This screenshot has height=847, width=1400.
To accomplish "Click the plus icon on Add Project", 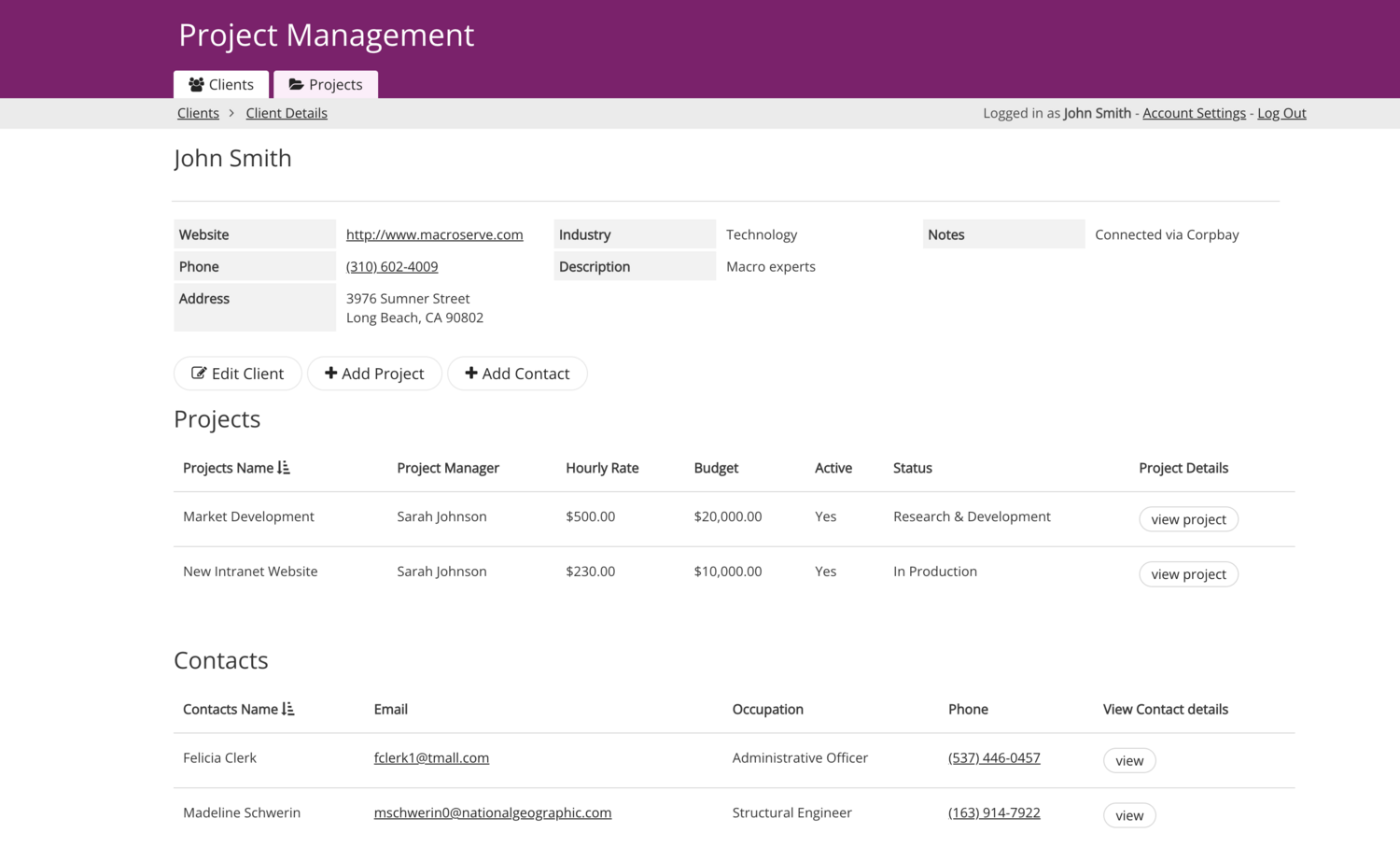I will (332, 373).
